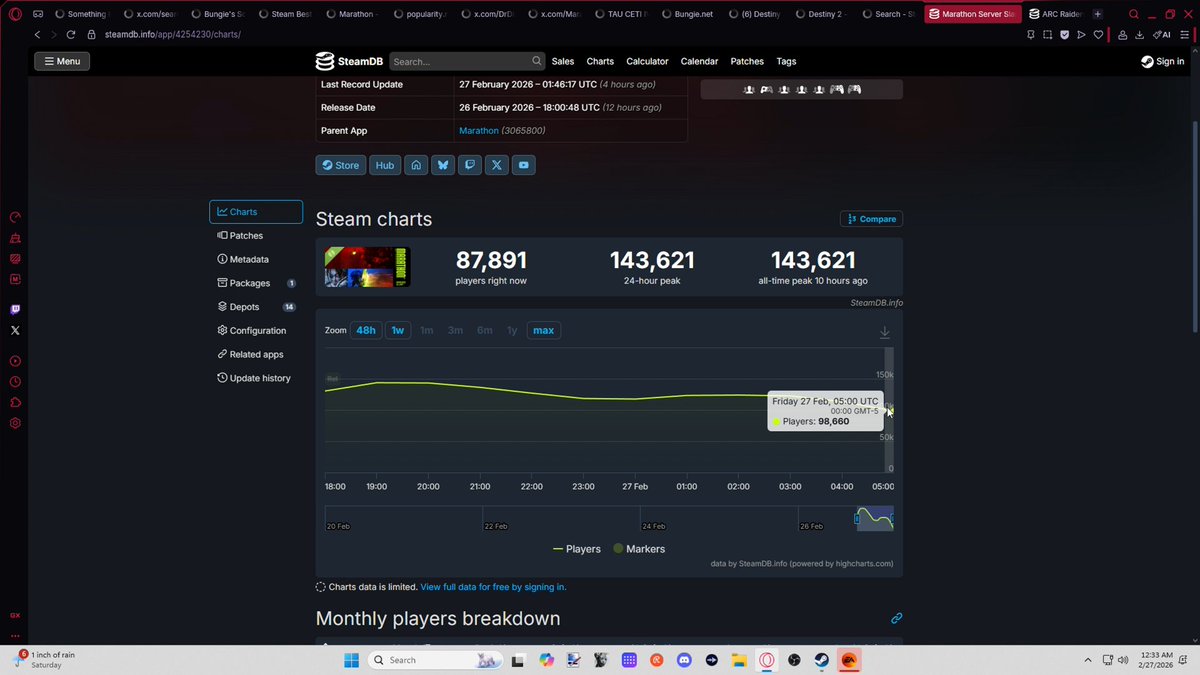
Task: Set chart zoom to 3m
Action: (455, 330)
